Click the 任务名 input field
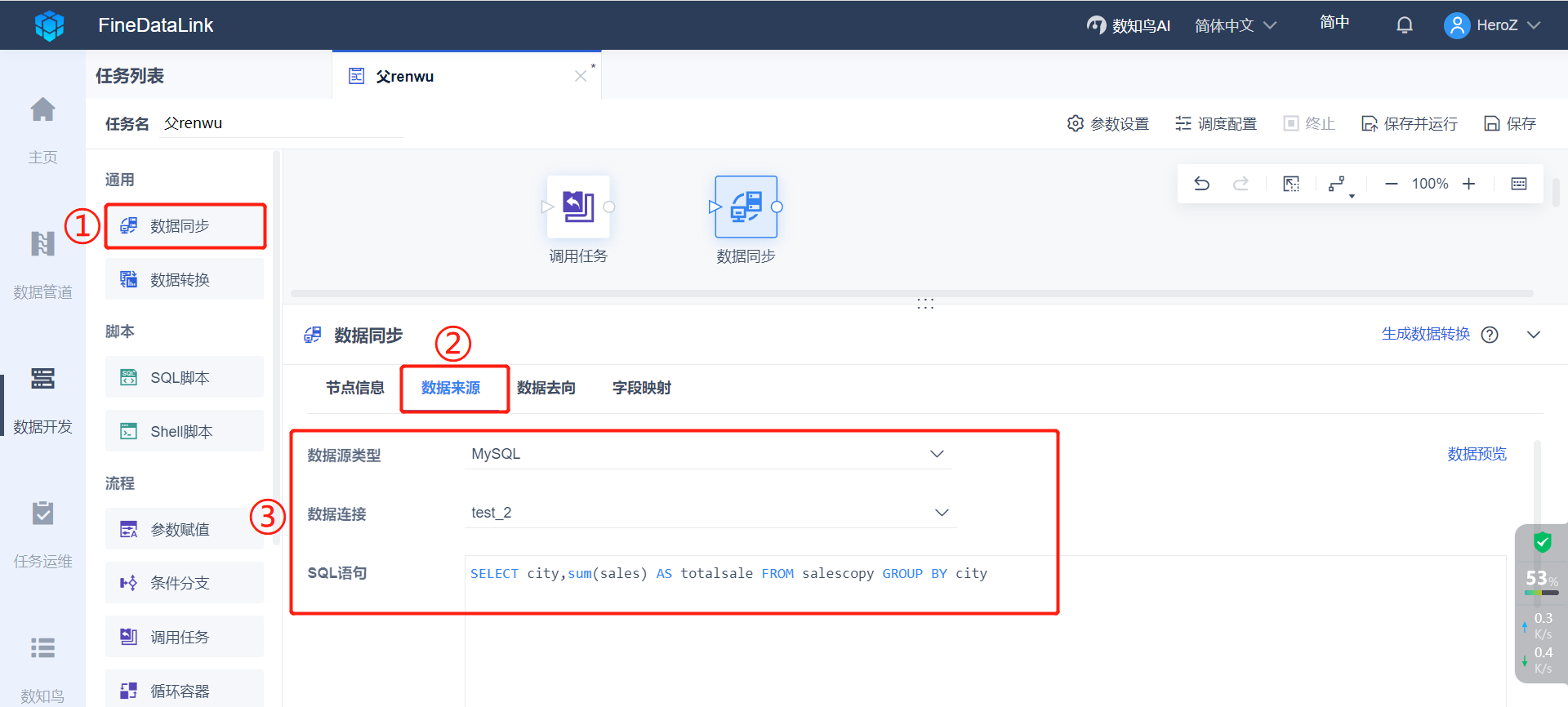Image resolution: width=1568 pixels, height=707 pixels. (x=281, y=123)
